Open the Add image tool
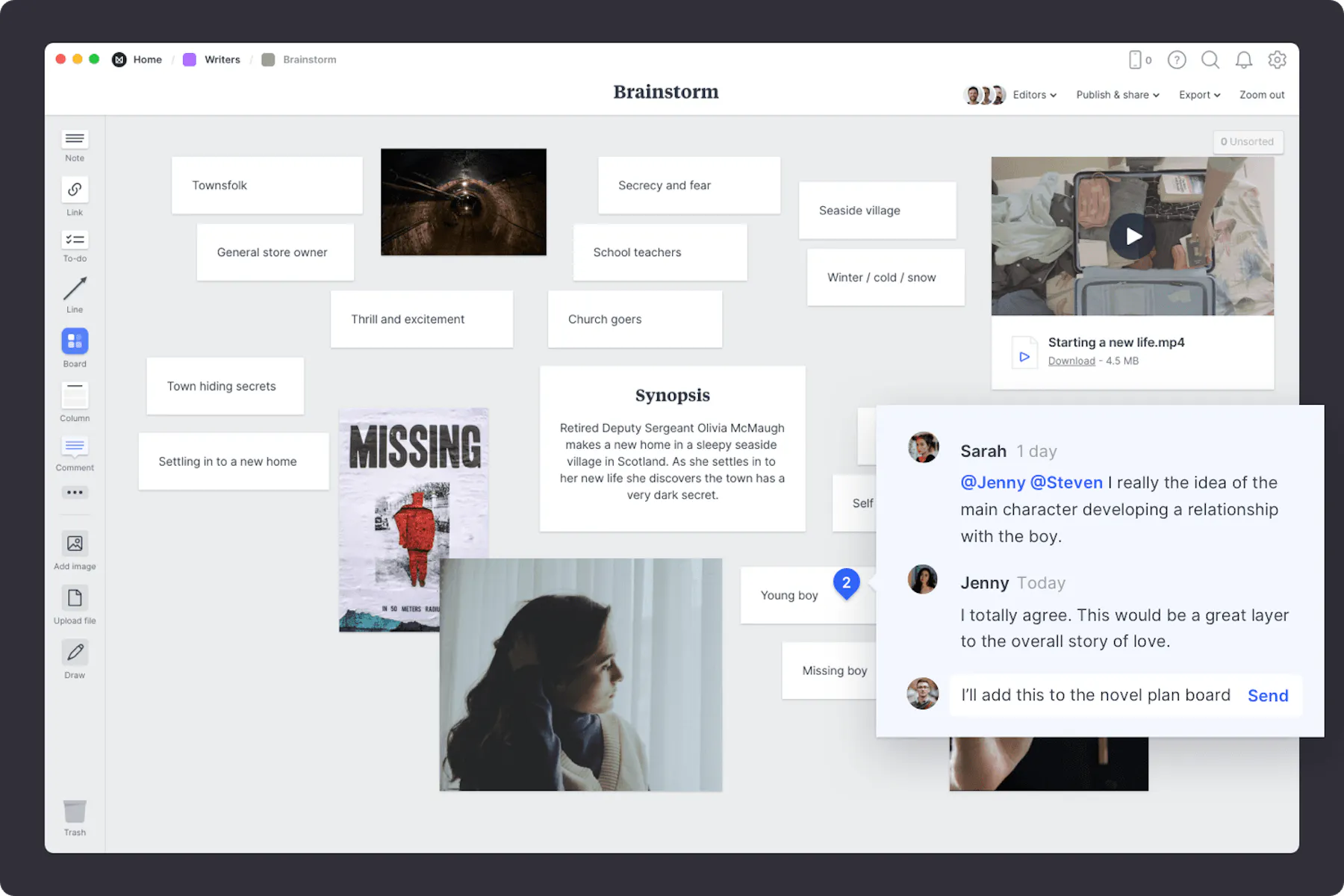Viewport: 1344px width, 896px height. click(x=74, y=545)
